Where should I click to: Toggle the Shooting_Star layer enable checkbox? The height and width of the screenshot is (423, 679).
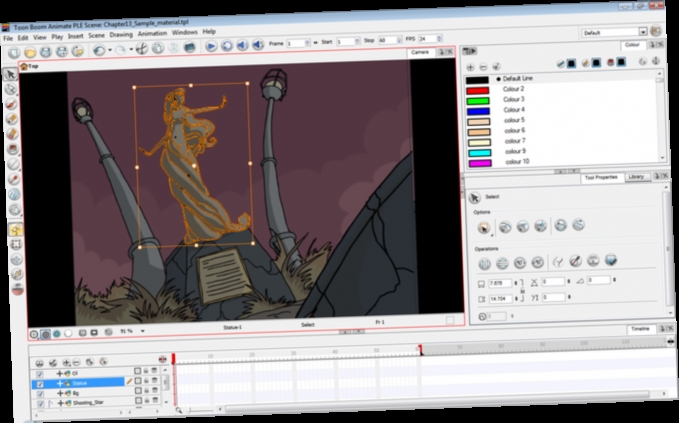tap(41, 404)
